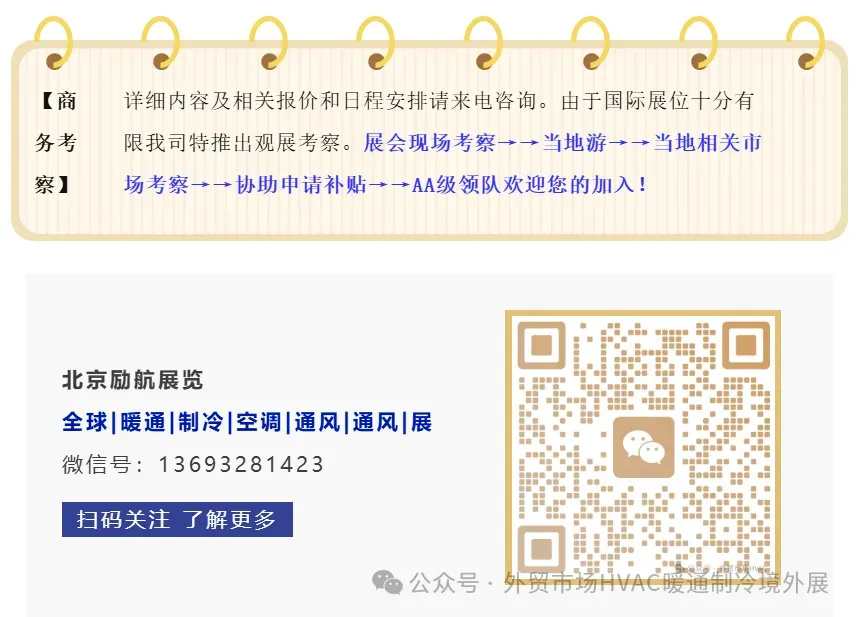This screenshot has height=617, width=856.
Task: Click the 【商务考察】 heading label
Action: pyautogui.click(x=56, y=143)
